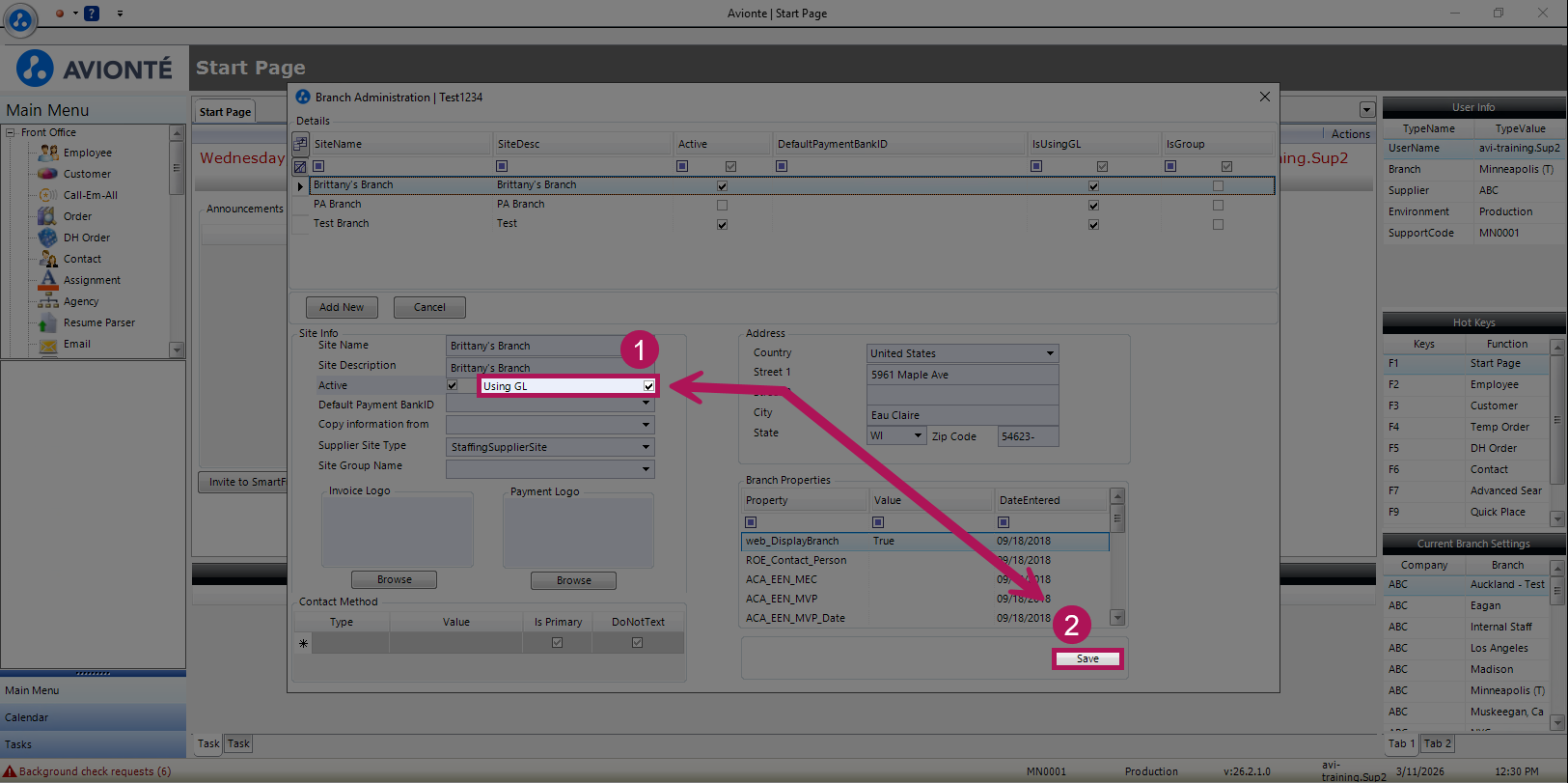Click the Zip Code input field

click(1028, 436)
